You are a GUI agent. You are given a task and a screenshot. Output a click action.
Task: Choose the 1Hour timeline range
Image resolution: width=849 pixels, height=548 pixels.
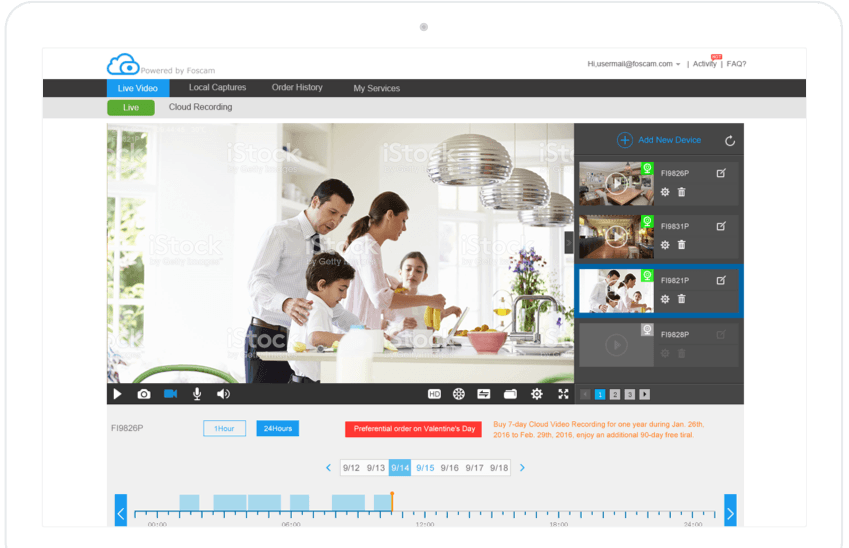point(224,428)
